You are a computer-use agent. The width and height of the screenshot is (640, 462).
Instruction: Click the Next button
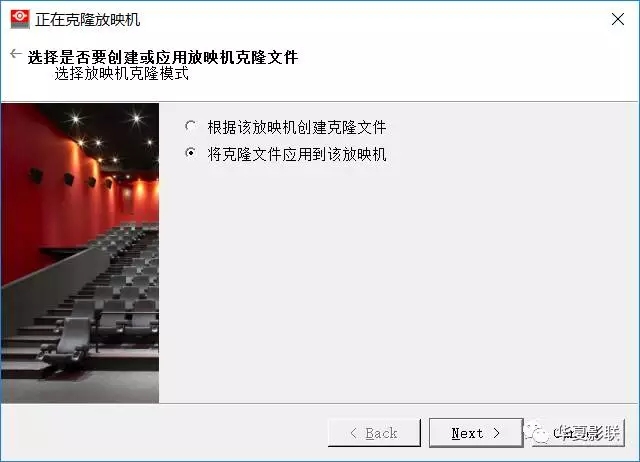pos(476,433)
